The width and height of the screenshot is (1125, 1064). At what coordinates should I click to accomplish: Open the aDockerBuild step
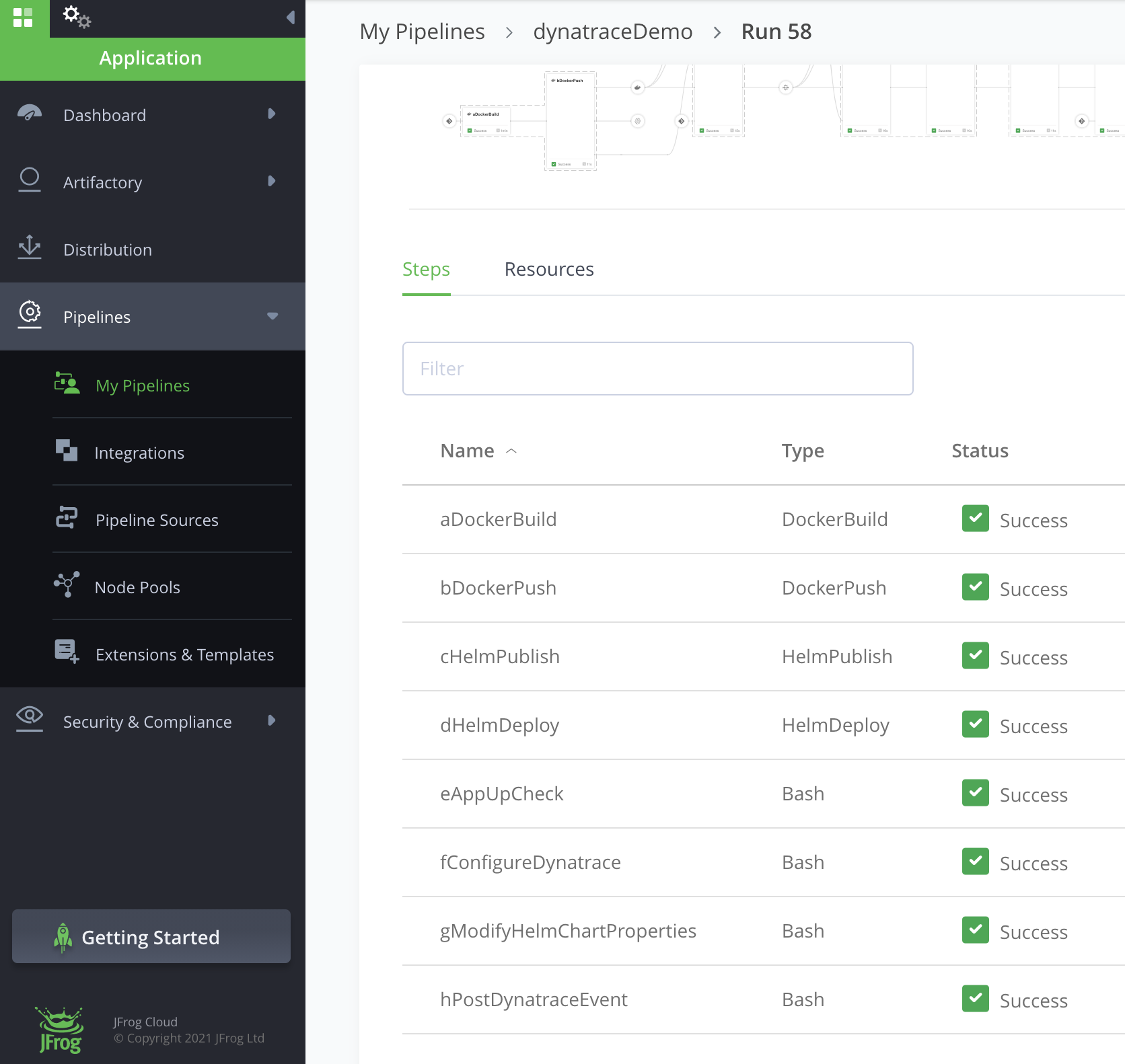[498, 519]
